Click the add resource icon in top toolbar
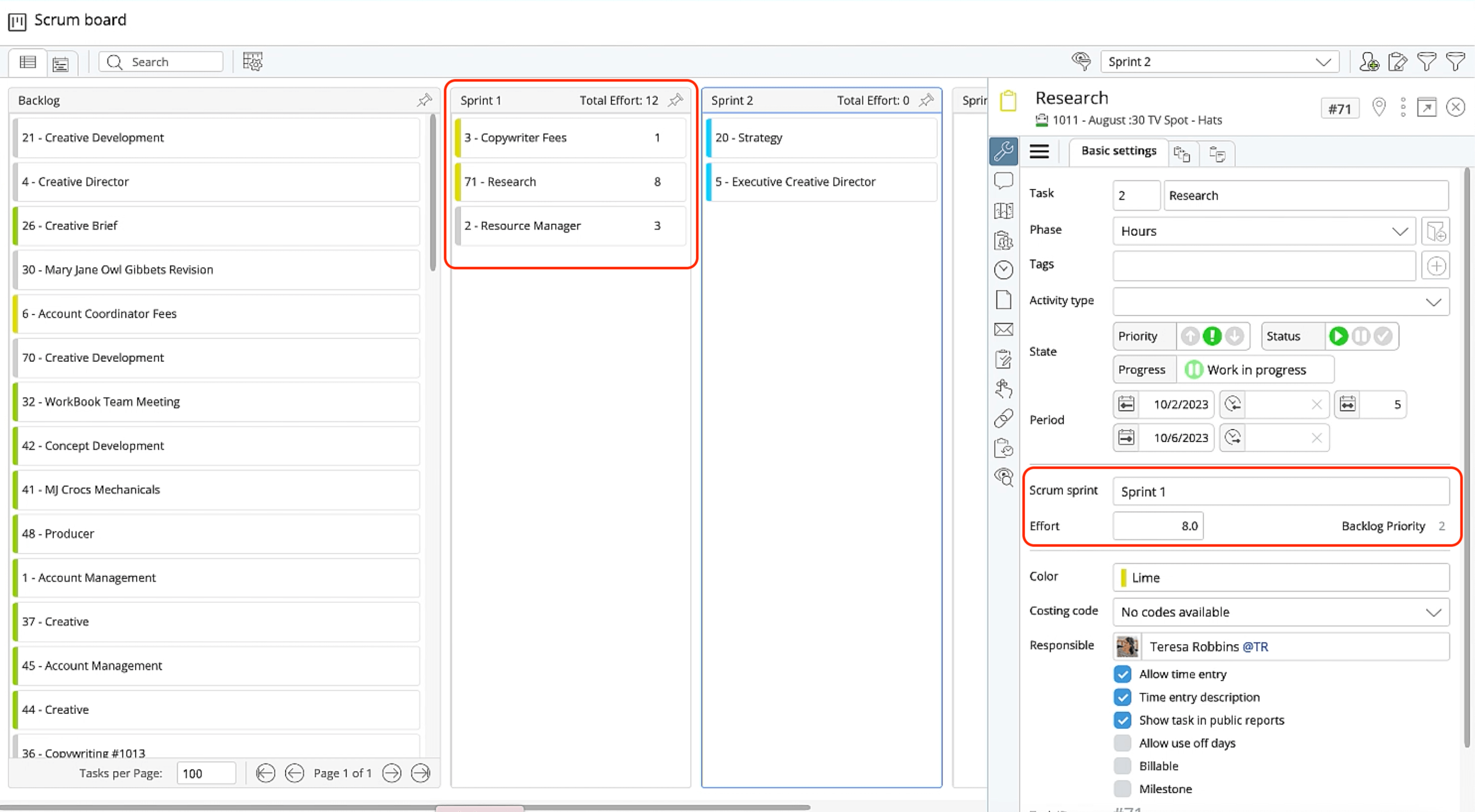This screenshot has width=1475, height=812. (x=1369, y=61)
